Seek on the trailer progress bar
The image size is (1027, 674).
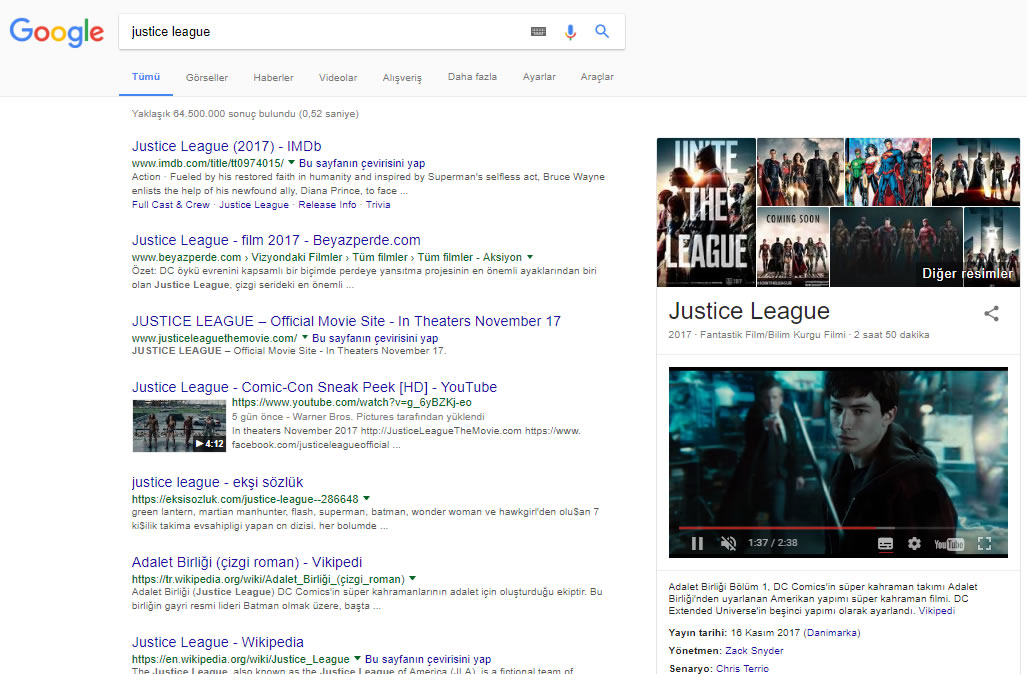[838, 527]
